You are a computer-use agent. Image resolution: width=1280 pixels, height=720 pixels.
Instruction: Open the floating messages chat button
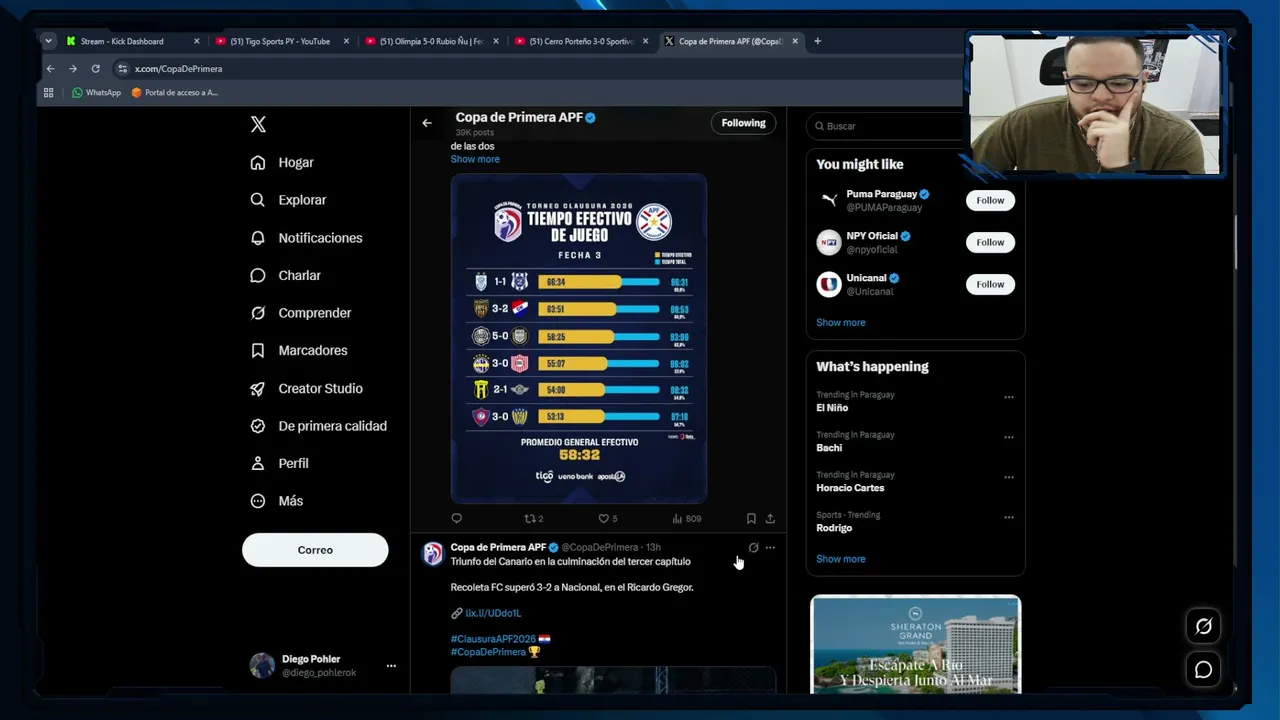pyautogui.click(x=1203, y=670)
